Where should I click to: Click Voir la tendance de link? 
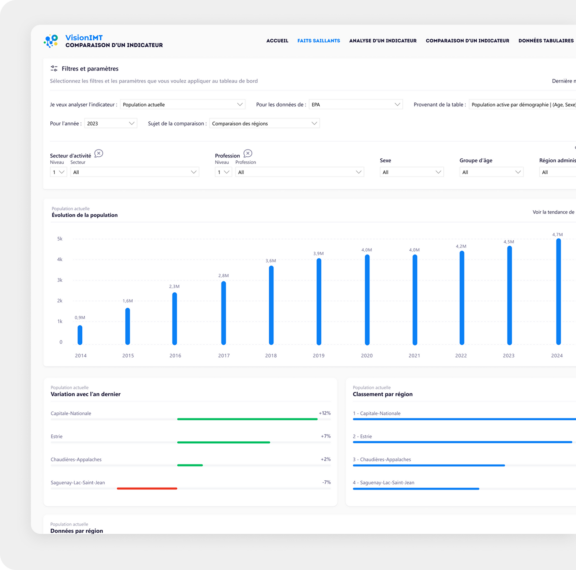click(553, 212)
